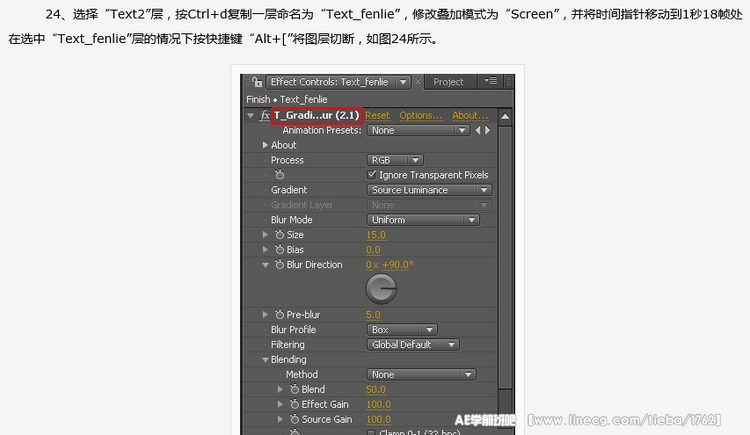
Task: Open the About... link
Action: [x=470, y=115]
